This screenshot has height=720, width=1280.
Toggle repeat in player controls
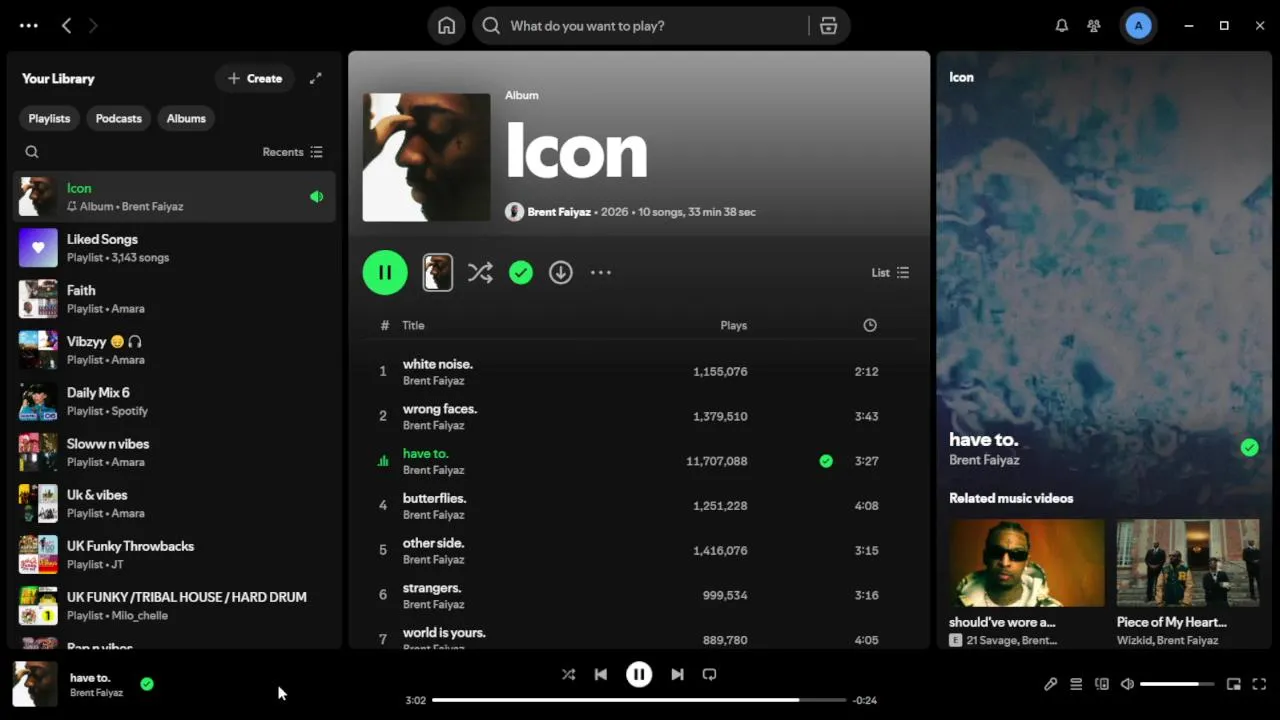pos(710,674)
